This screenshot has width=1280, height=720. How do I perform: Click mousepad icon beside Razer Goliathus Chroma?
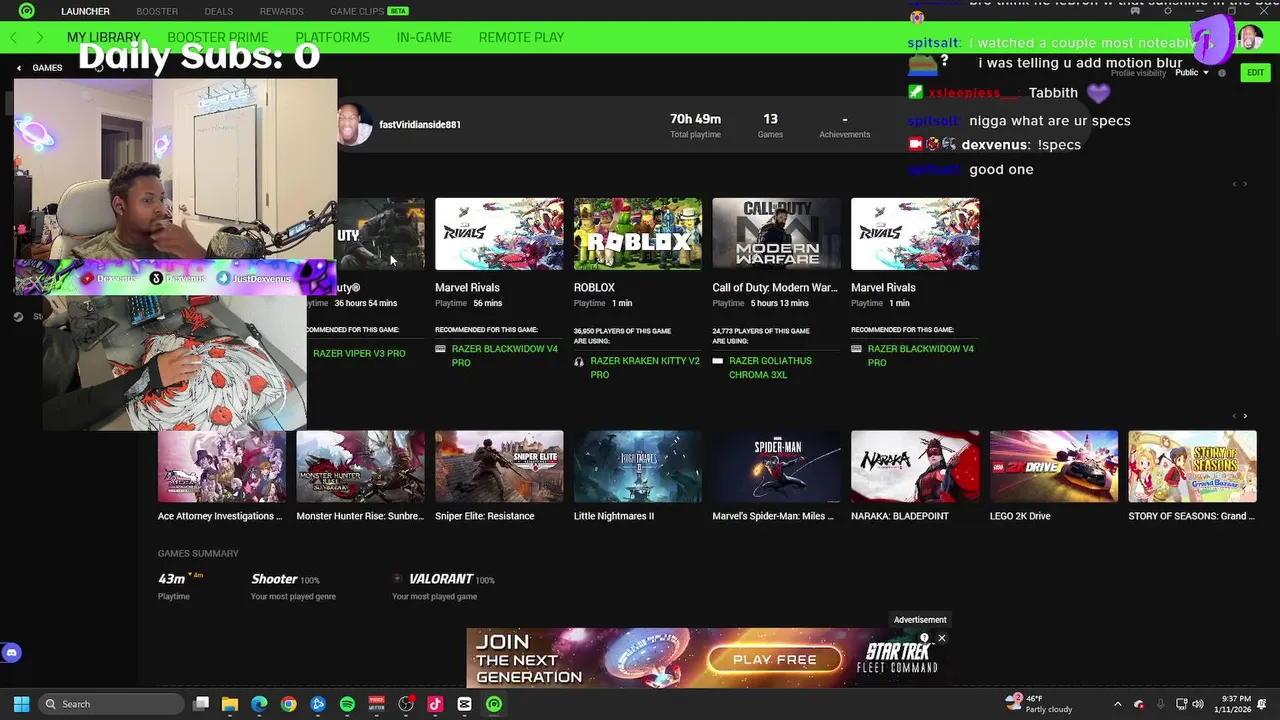(x=717, y=361)
